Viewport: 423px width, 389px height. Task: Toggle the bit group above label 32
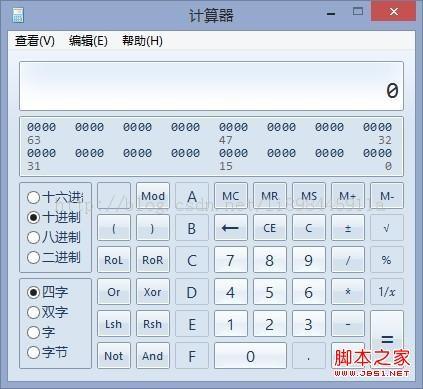click(x=377, y=127)
